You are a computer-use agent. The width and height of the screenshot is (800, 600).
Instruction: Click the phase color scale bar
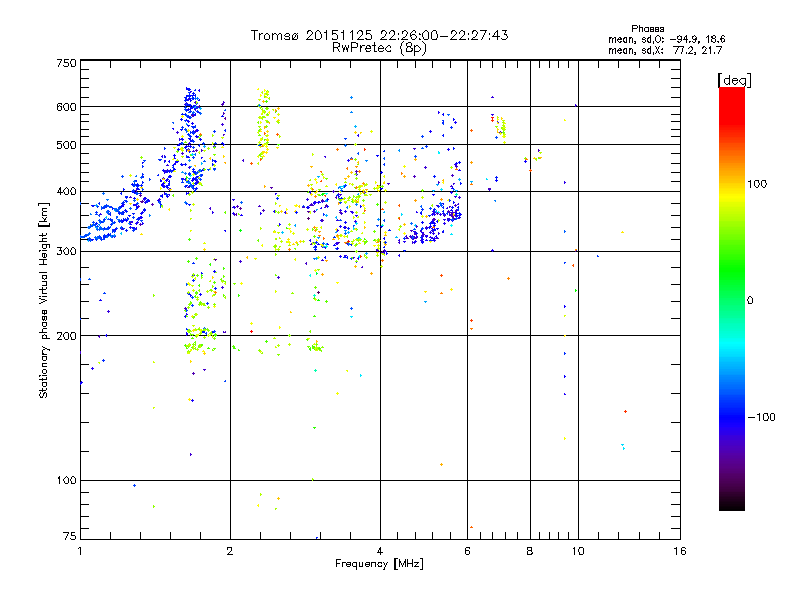point(732,299)
